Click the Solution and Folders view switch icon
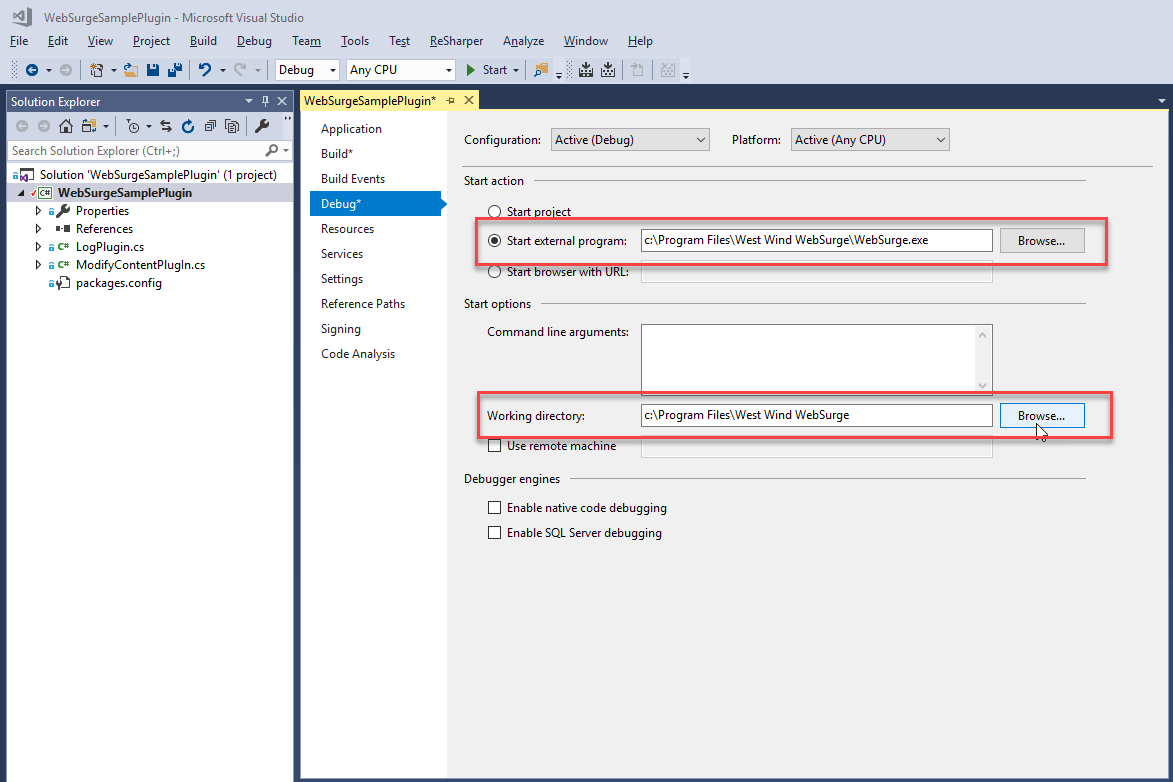Image resolution: width=1173 pixels, height=782 pixels. click(89, 126)
